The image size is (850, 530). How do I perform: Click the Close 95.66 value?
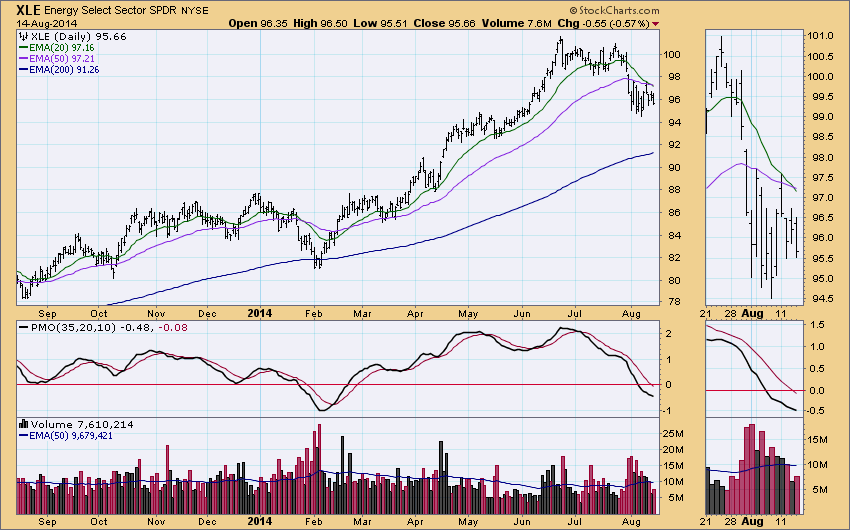[x=444, y=23]
